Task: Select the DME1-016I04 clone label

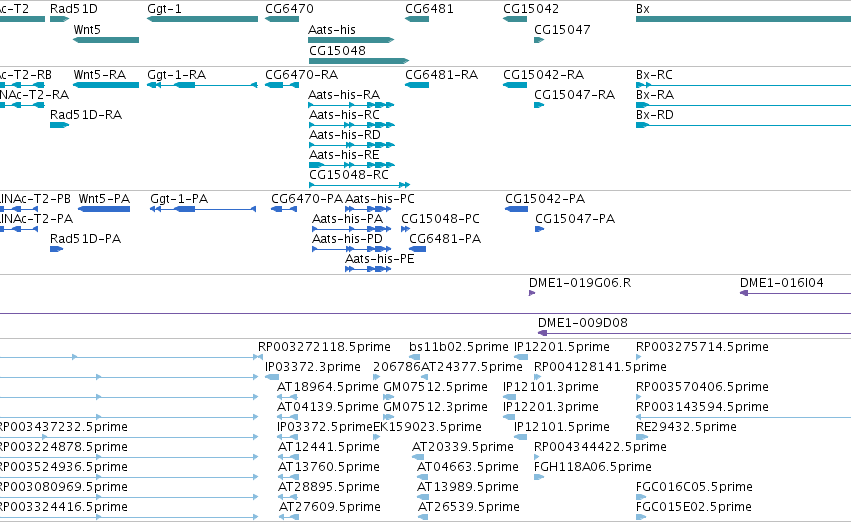Action: click(x=782, y=283)
